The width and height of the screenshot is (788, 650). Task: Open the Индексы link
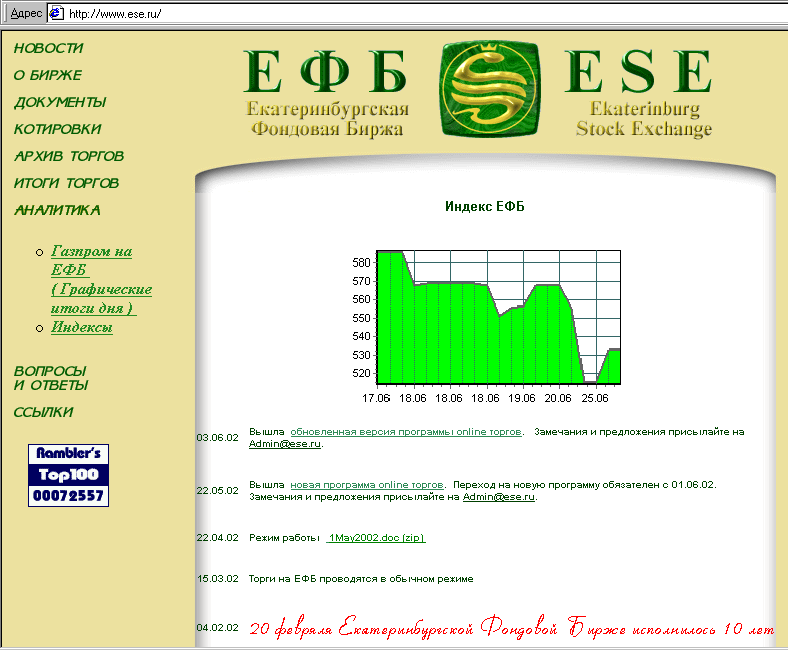click(x=81, y=327)
